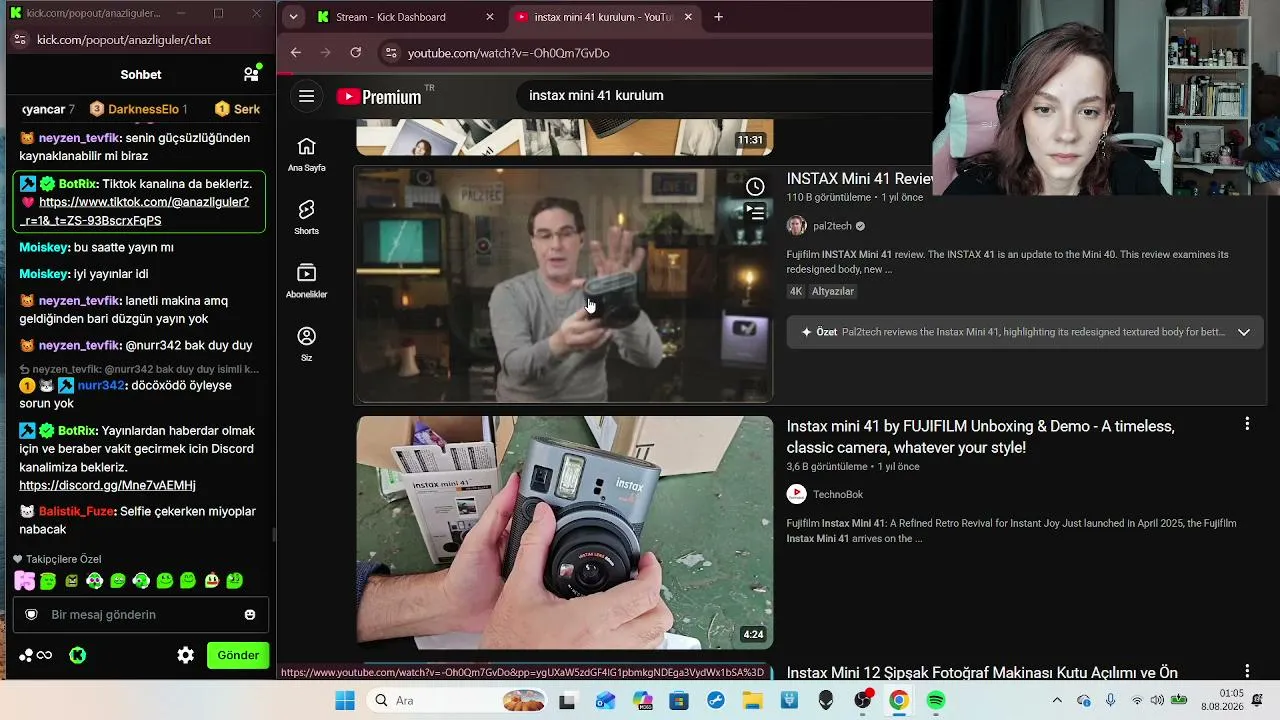Open the Siz profile section
The width and height of the screenshot is (1280, 720).
point(307,344)
